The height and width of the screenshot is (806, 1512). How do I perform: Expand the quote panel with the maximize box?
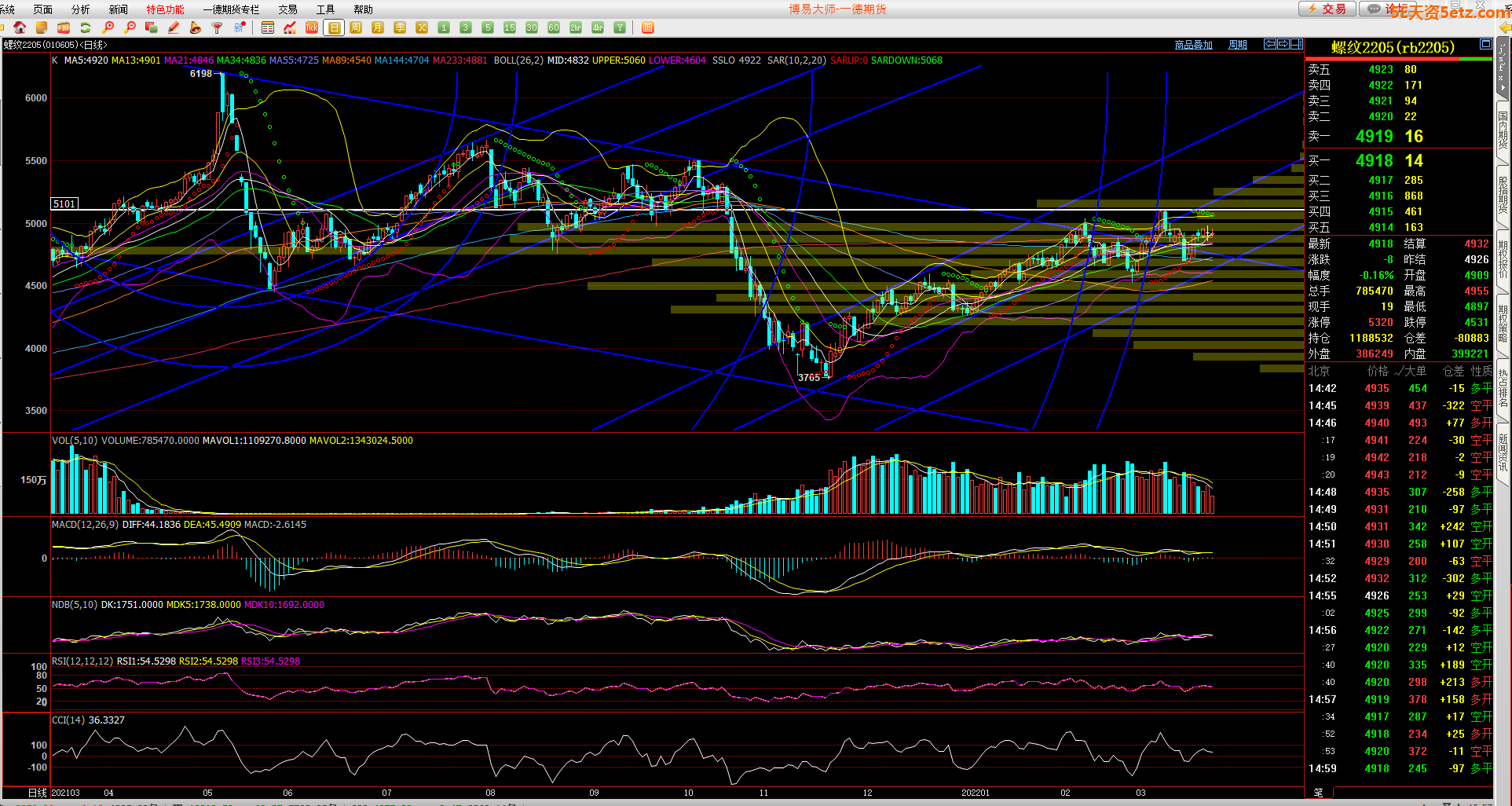(x=1485, y=45)
